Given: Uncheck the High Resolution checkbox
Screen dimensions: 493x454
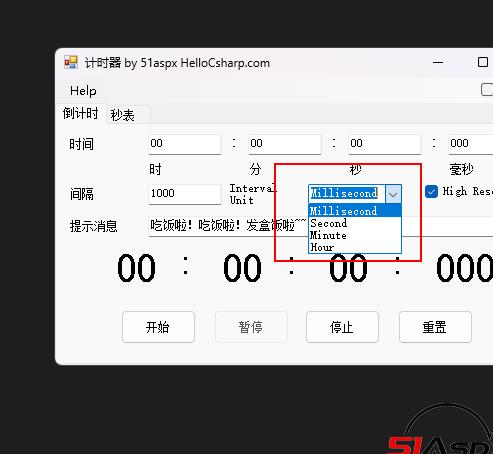Looking at the screenshot, I should 431,192.
